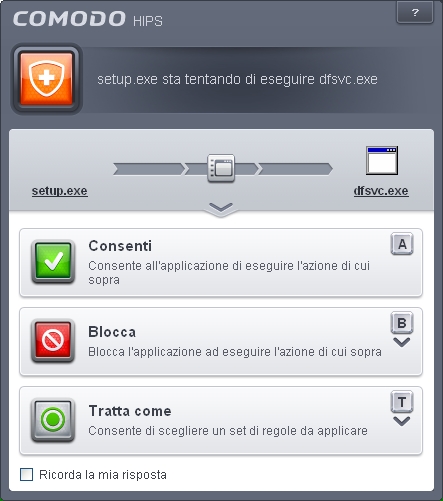Expand details chevron below the process flow
The height and width of the screenshot is (501, 443).
click(x=221, y=208)
